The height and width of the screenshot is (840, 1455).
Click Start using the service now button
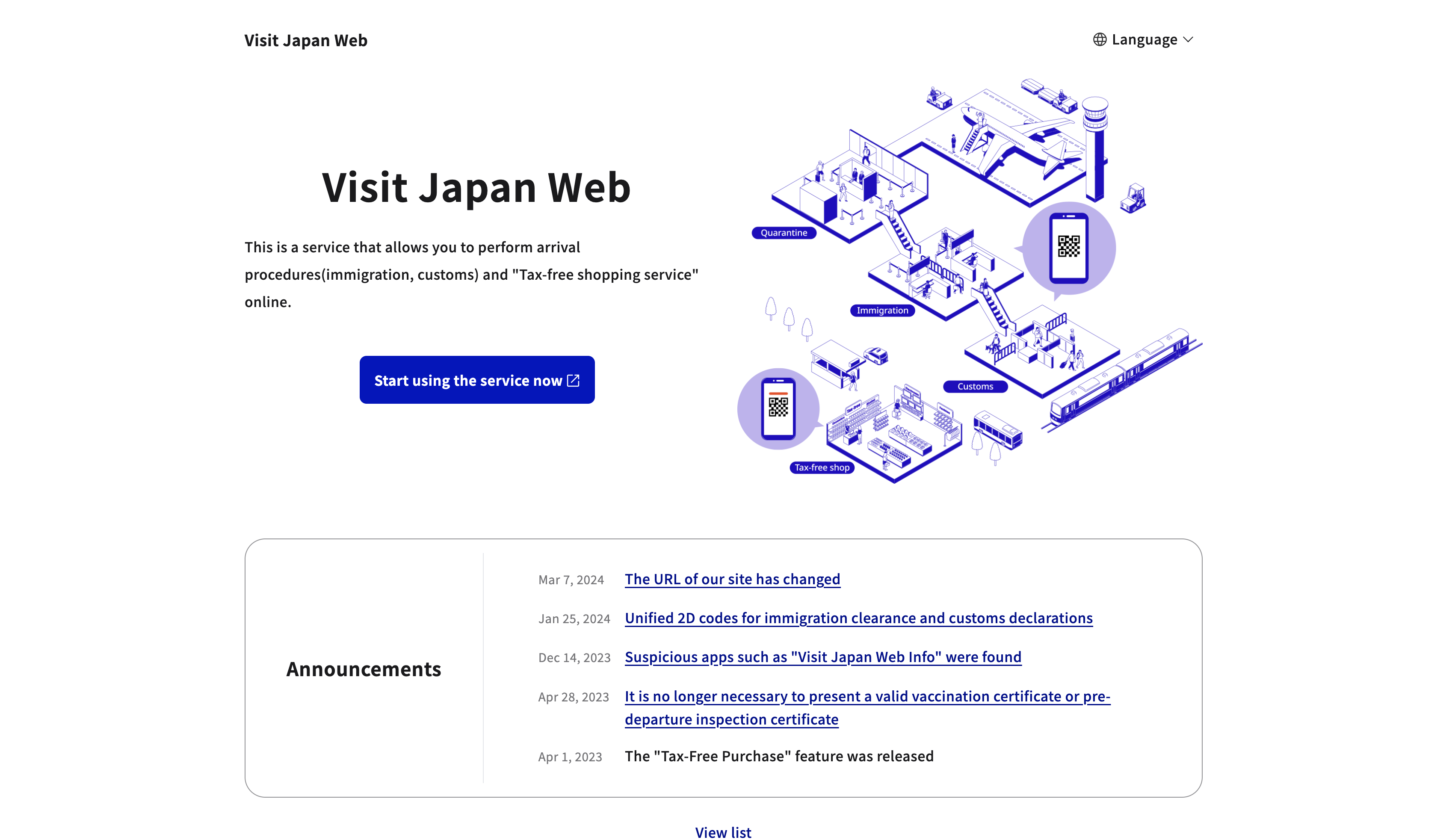(476, 380)
